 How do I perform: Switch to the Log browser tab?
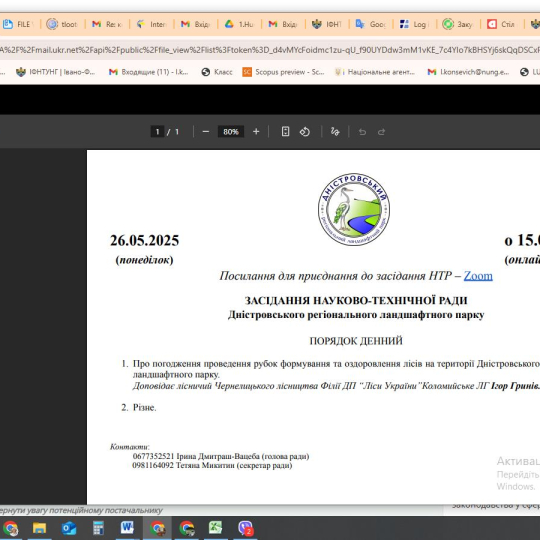415,24
